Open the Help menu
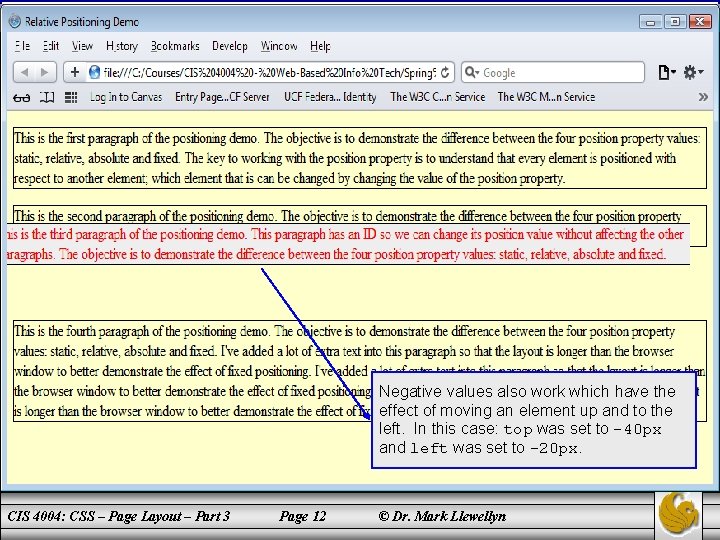This screenshot has width=720, height=540. click(x=320, y=46)
